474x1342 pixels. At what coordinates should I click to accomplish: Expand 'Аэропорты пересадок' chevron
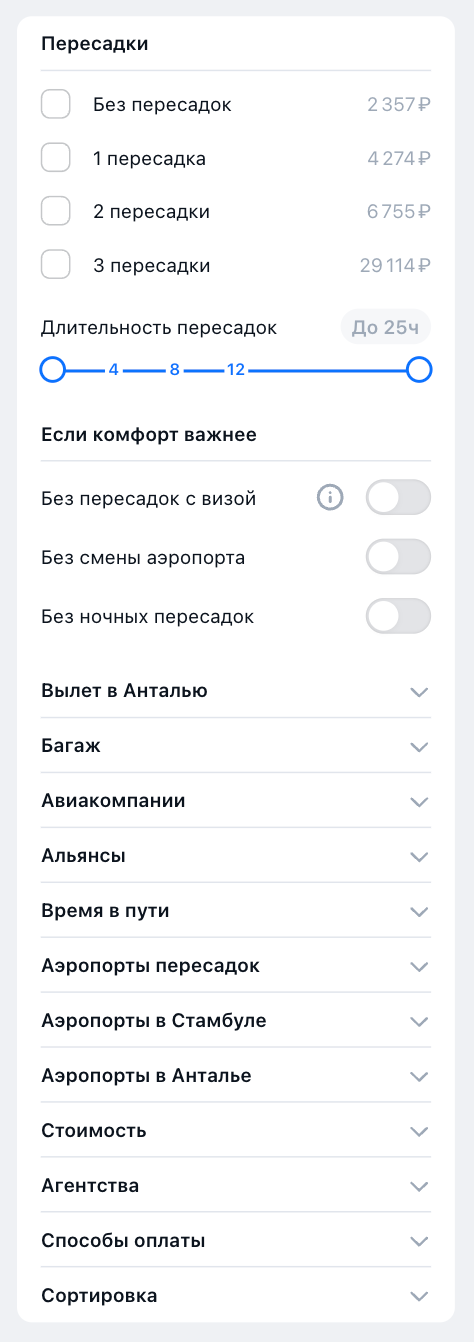tap(419, 967)
